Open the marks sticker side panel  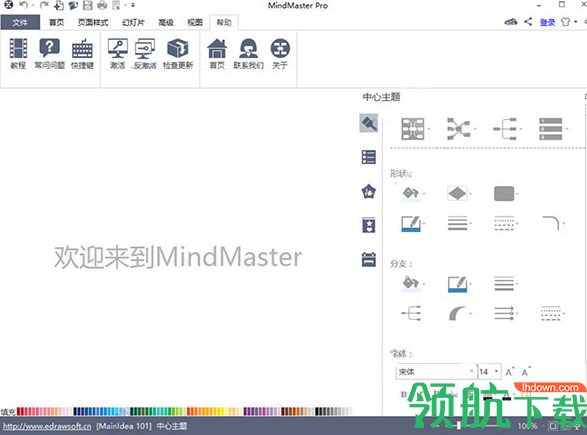tap(369, 225)
